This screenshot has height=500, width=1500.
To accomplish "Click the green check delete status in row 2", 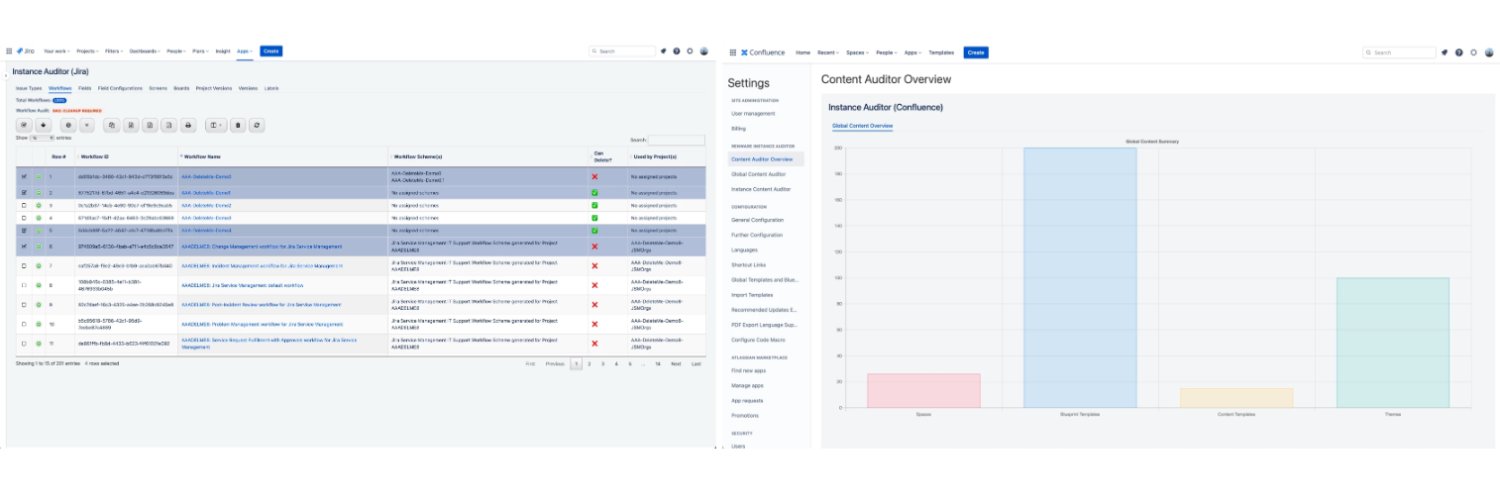I will tap(595, 192).
